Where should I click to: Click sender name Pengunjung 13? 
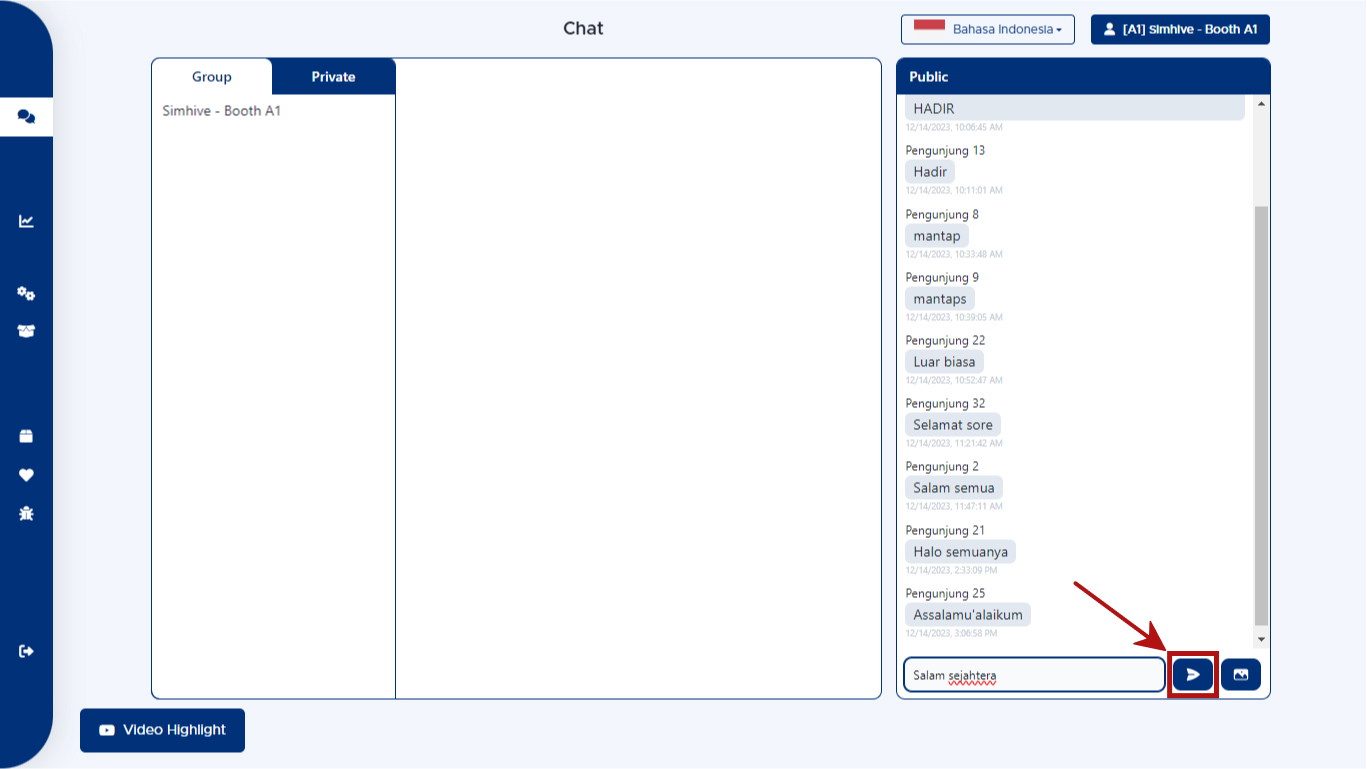(x=945, y=151)
